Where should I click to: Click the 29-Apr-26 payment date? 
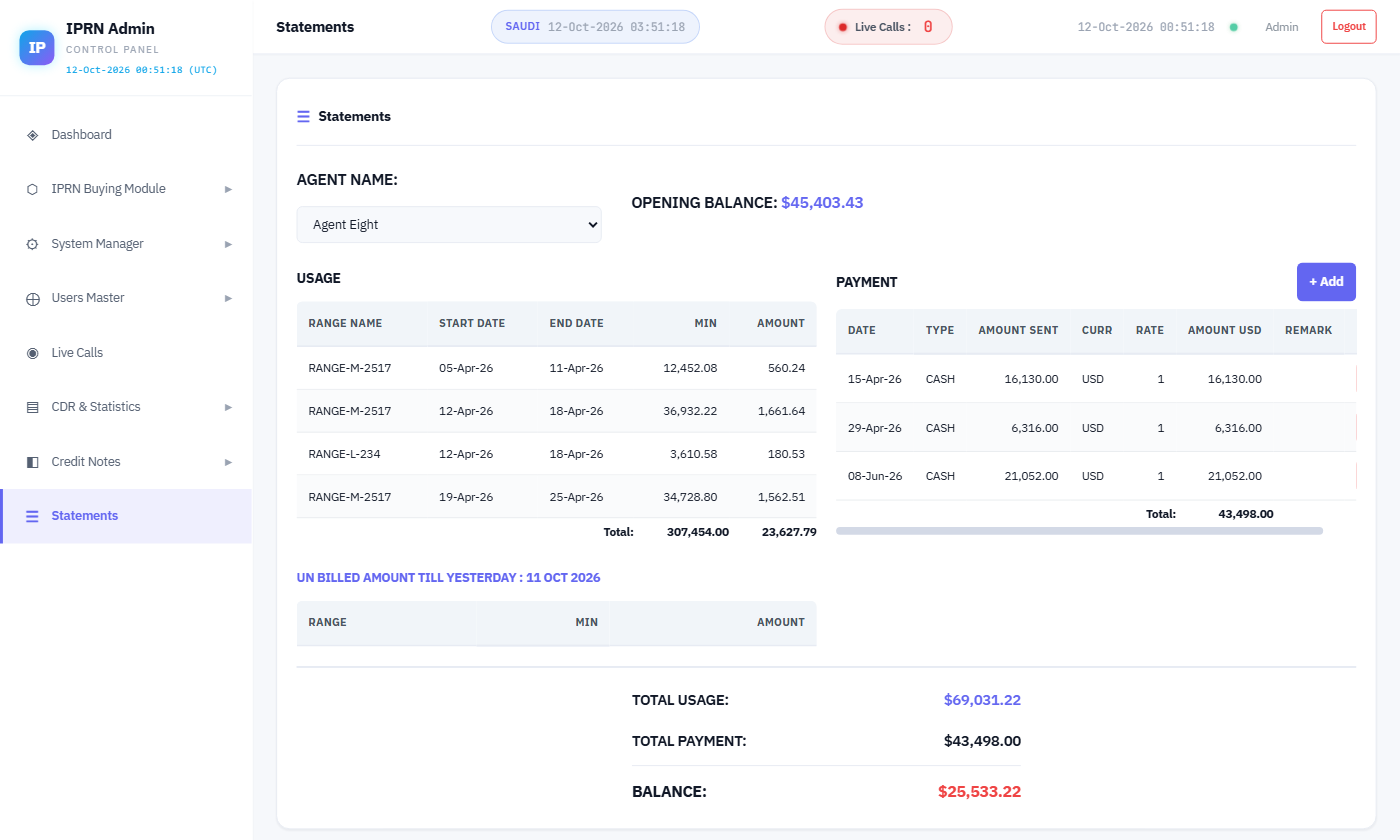(x=875, y=428)
